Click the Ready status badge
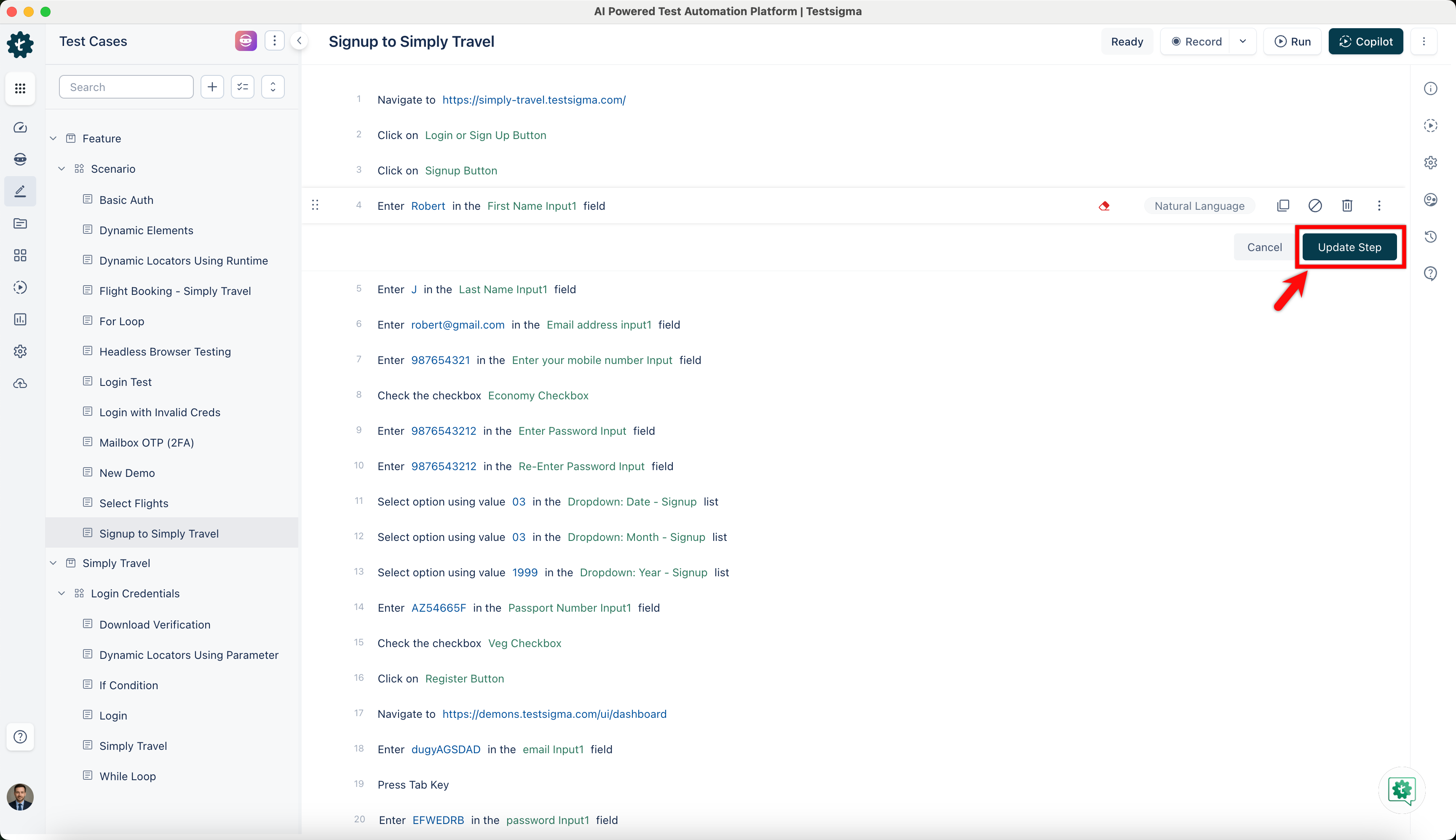Viewport: 1456px width, 840px height. click(1127, 42)
